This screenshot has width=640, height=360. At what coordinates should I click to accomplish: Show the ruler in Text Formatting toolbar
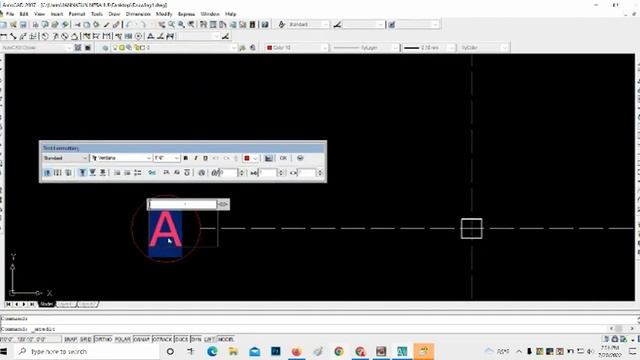point(269,158)
